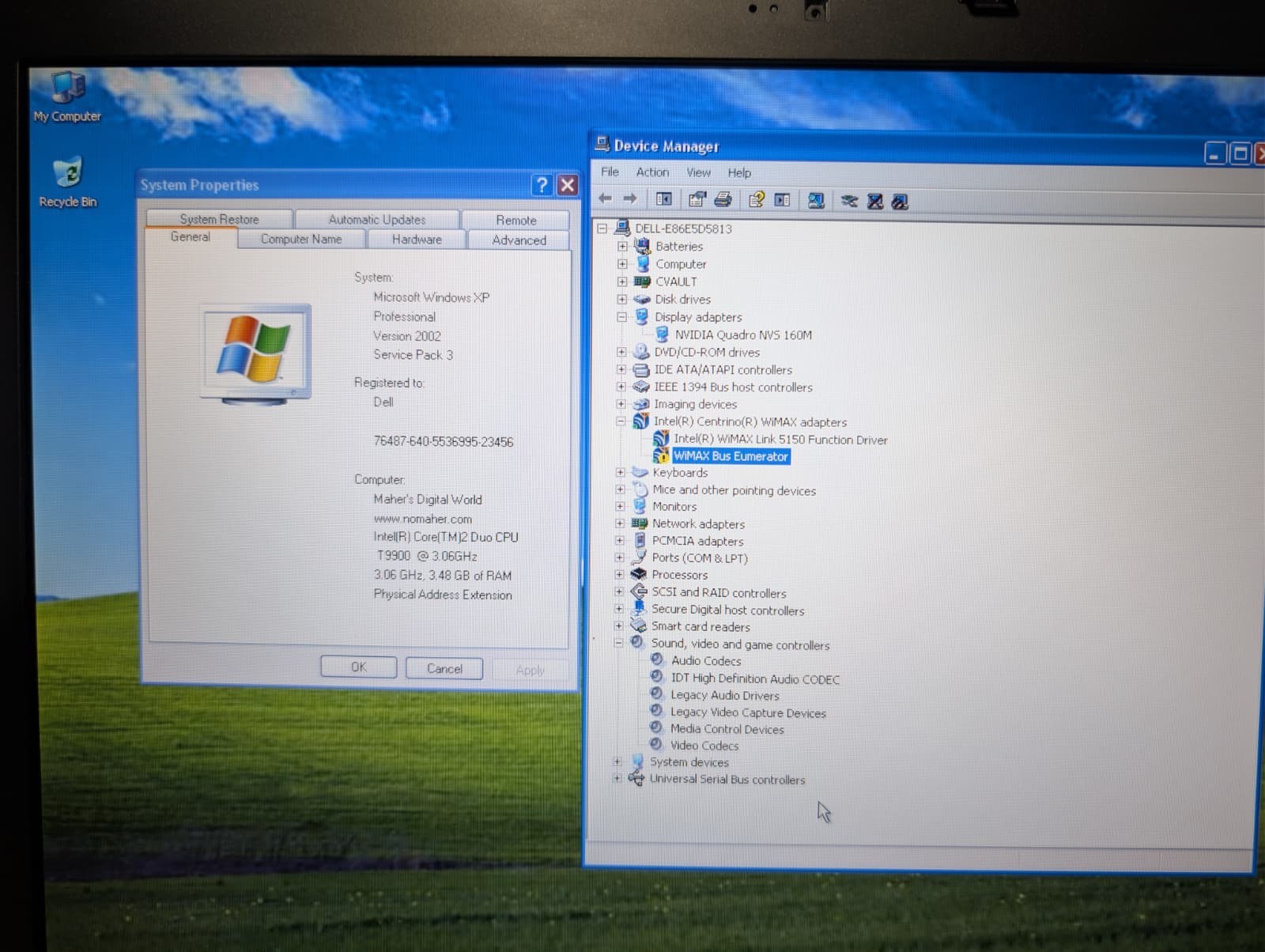Click the Imaging devices category icon

click(x=641, y=404)
